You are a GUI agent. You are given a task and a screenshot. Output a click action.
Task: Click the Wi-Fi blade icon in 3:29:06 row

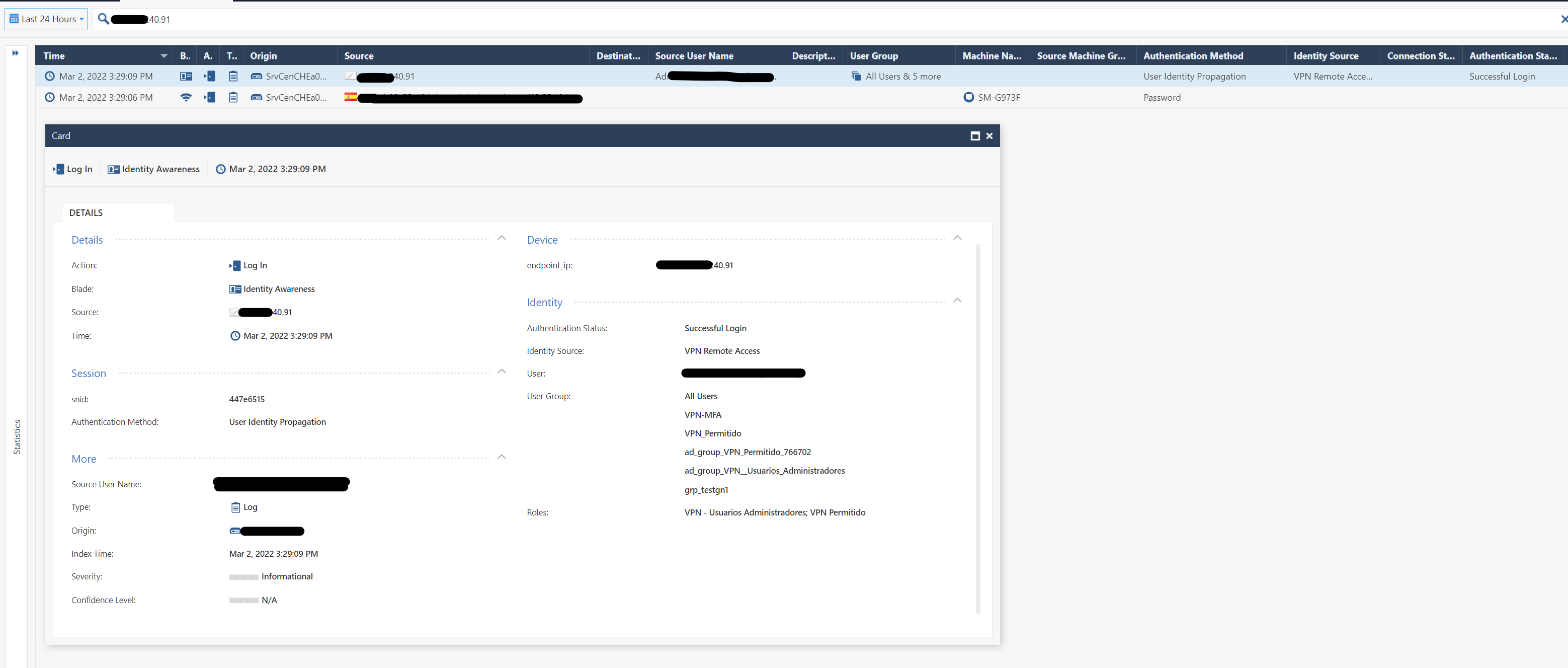(186, 98)
